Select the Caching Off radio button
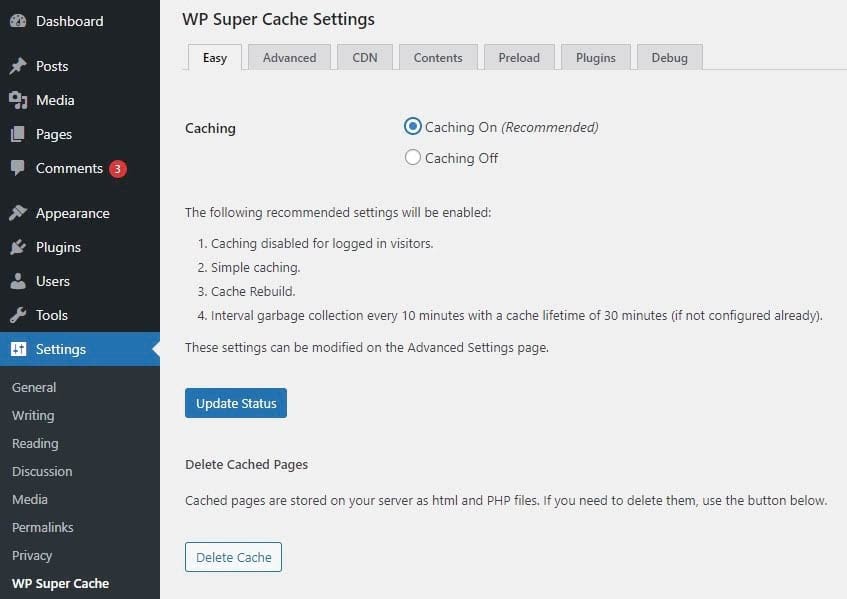This screenshot has width=847, height=599. pos(412,157)
